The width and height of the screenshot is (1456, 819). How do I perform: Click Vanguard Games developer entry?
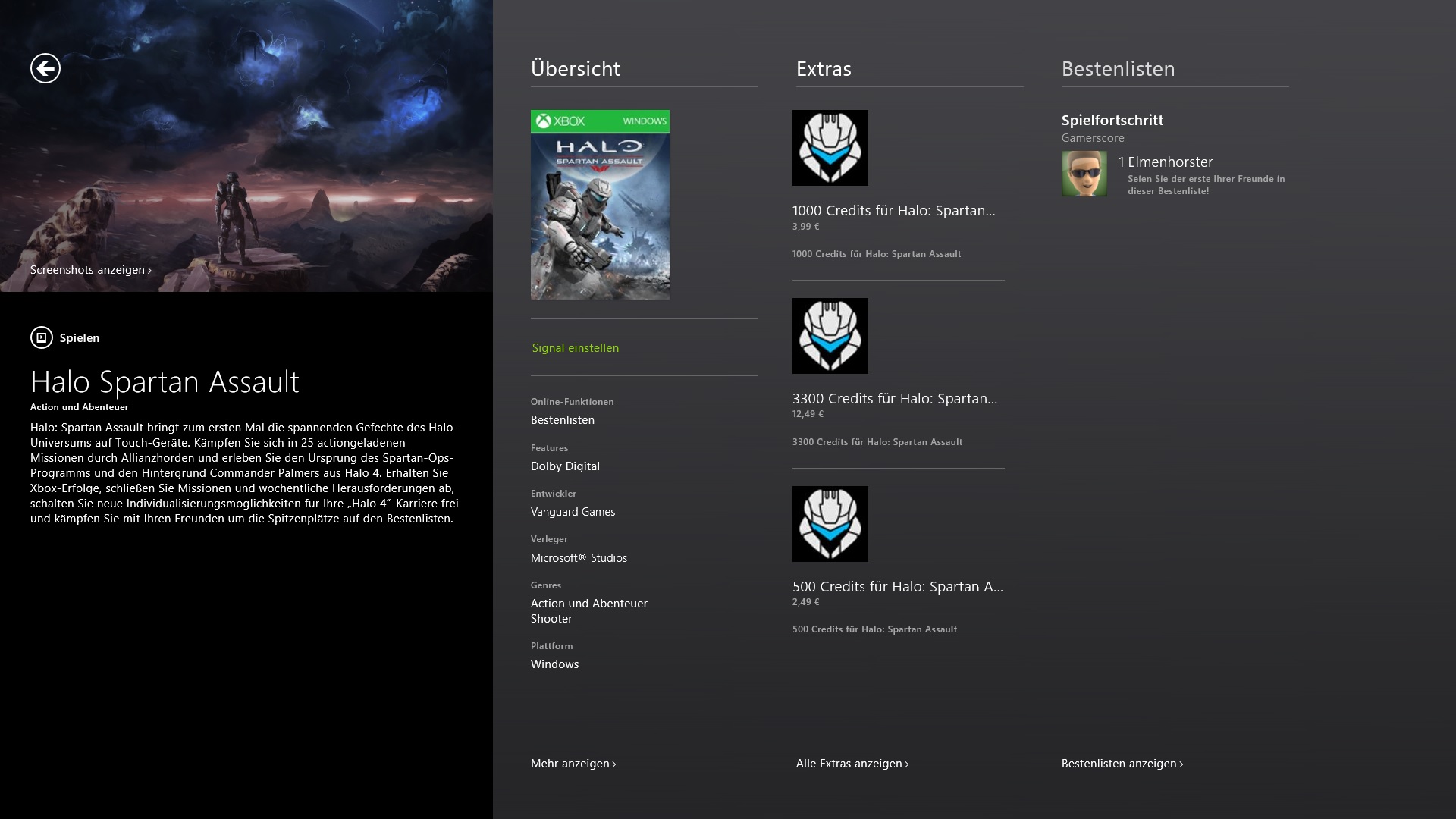(x=573, y=512)
